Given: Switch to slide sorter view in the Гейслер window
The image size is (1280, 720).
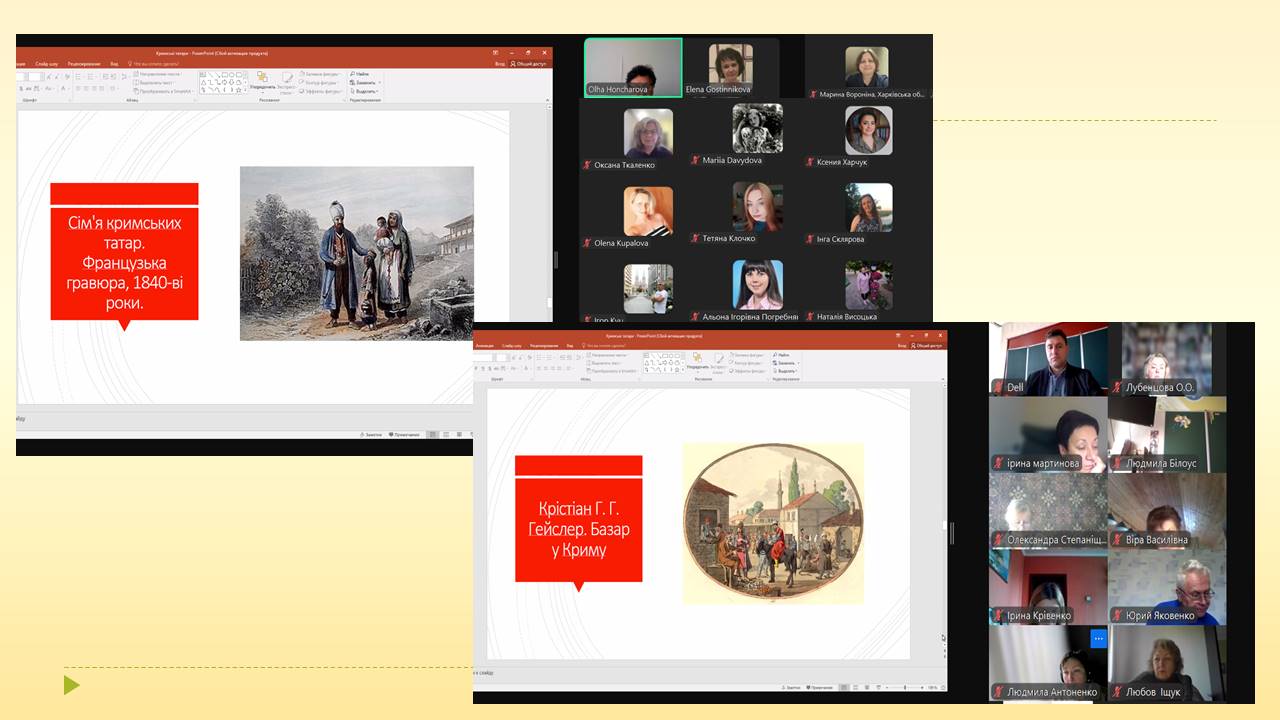Looking at the screenshot, I should 855,688.
